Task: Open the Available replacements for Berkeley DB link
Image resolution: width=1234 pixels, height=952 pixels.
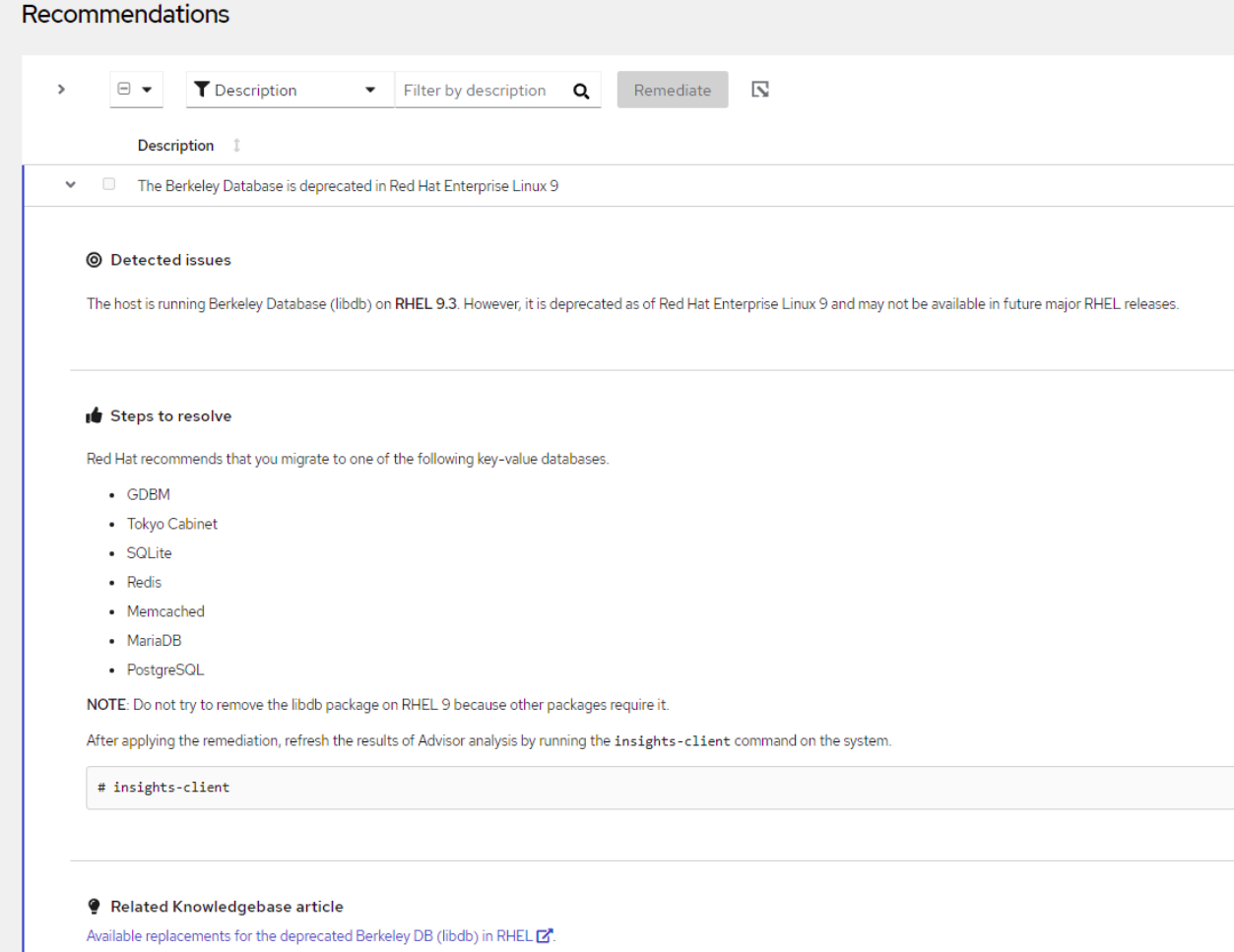Action: (x=308, y=936)
